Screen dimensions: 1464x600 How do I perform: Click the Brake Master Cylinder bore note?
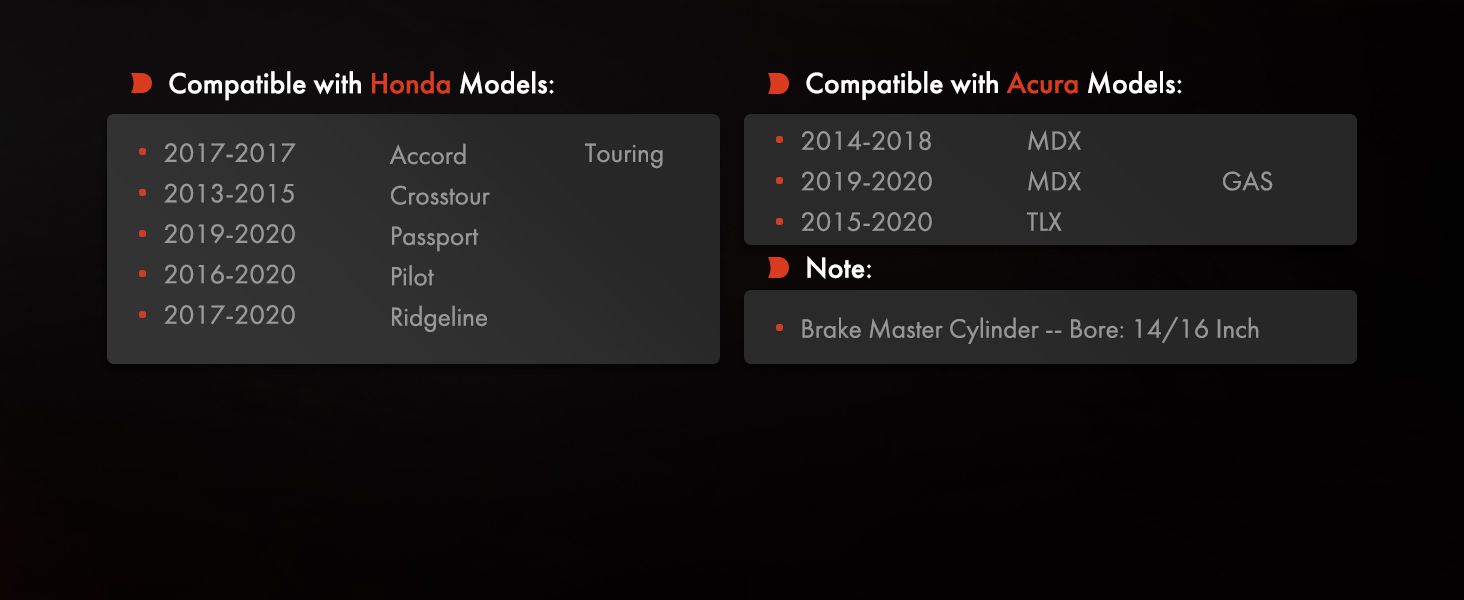click(x=1030, y=329)
